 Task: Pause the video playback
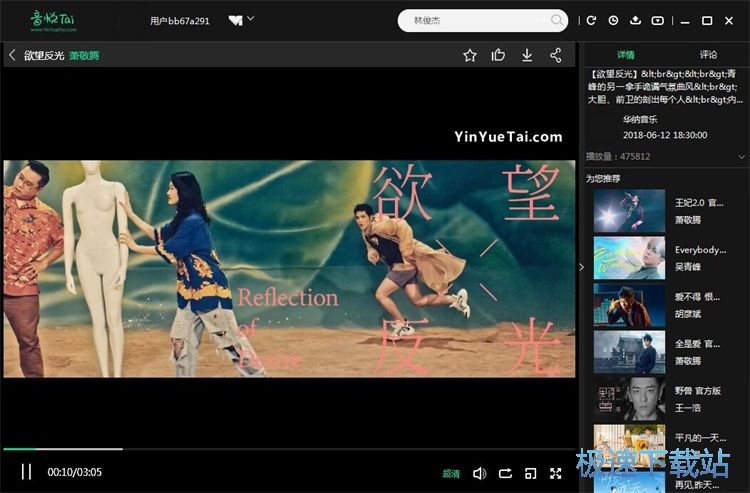tap(26, 472)
